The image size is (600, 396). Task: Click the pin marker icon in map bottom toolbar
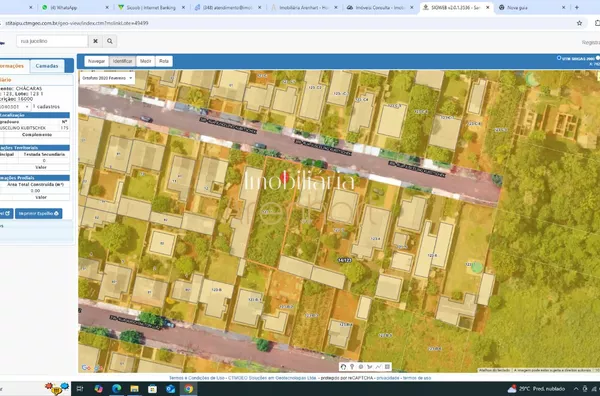(352, 367)
